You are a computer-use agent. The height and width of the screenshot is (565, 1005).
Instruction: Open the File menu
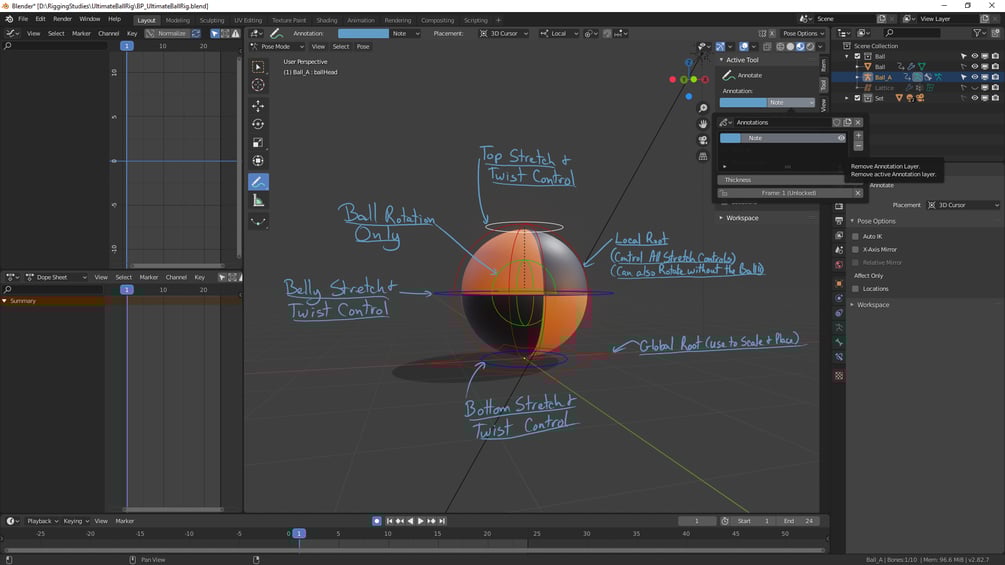pyautogui.click(x=23, y=19)
